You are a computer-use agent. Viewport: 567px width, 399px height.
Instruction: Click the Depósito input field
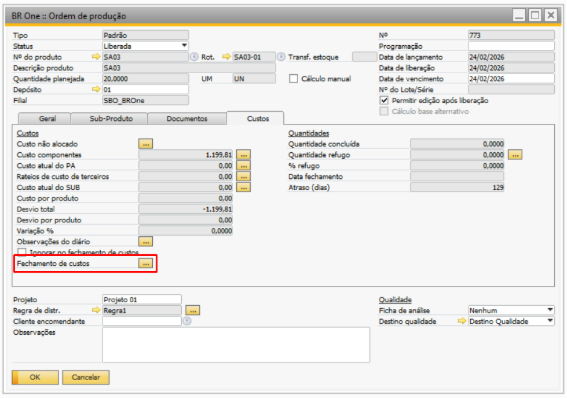click(x=145, y=89)
